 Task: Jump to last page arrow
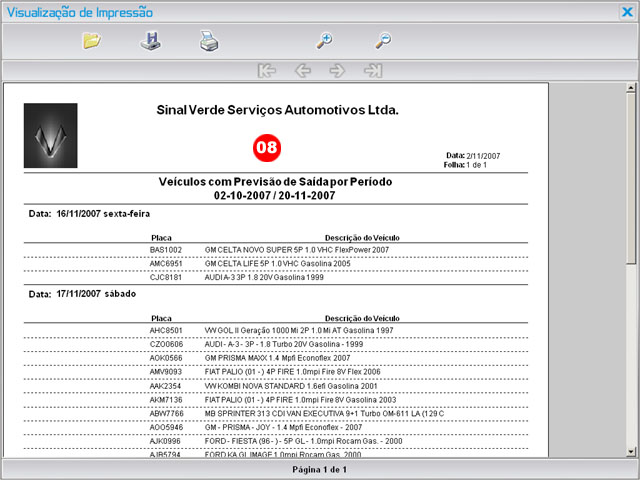[373, 71]
